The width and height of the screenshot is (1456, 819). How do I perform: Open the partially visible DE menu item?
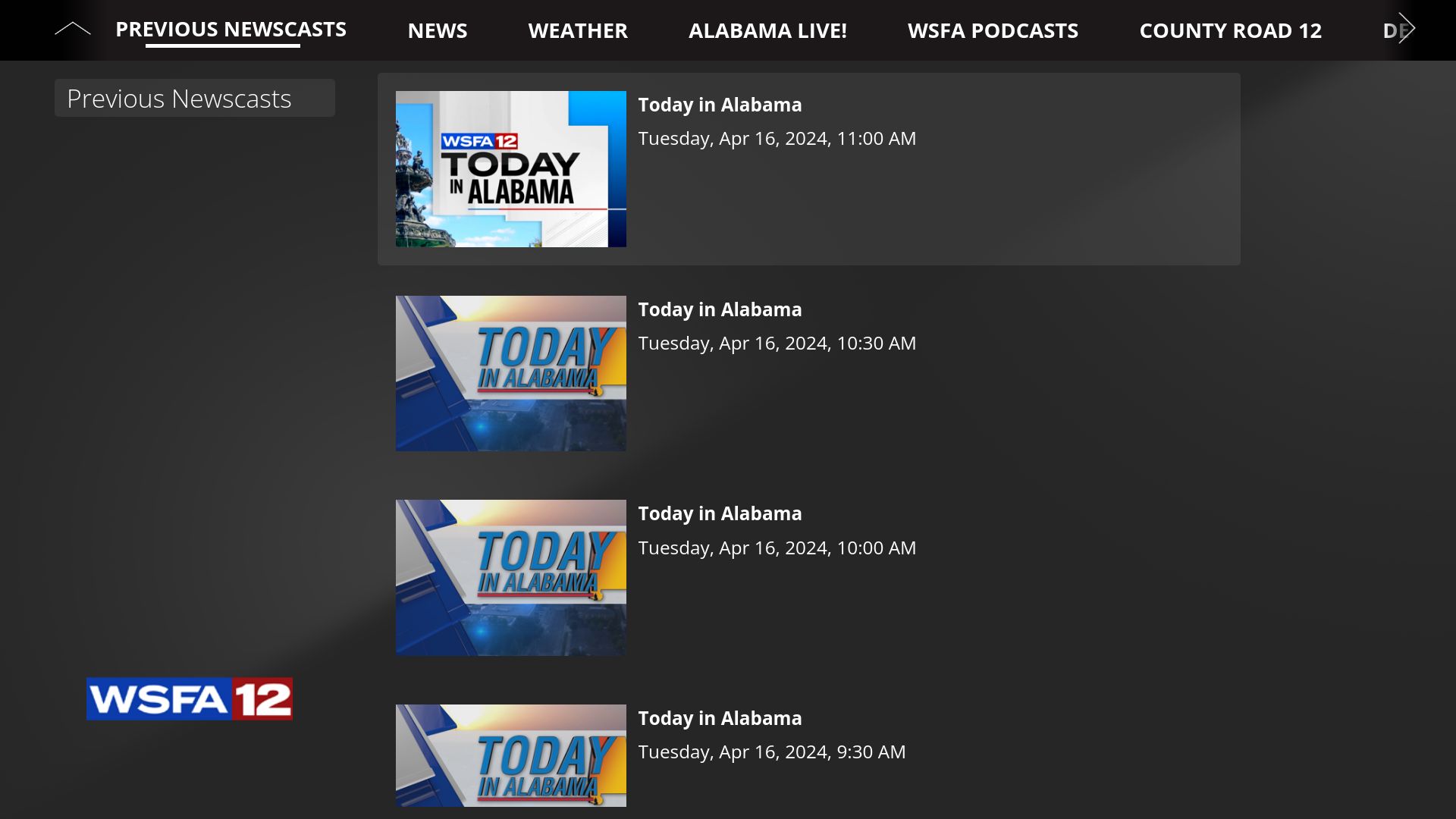click(1394, 30)
